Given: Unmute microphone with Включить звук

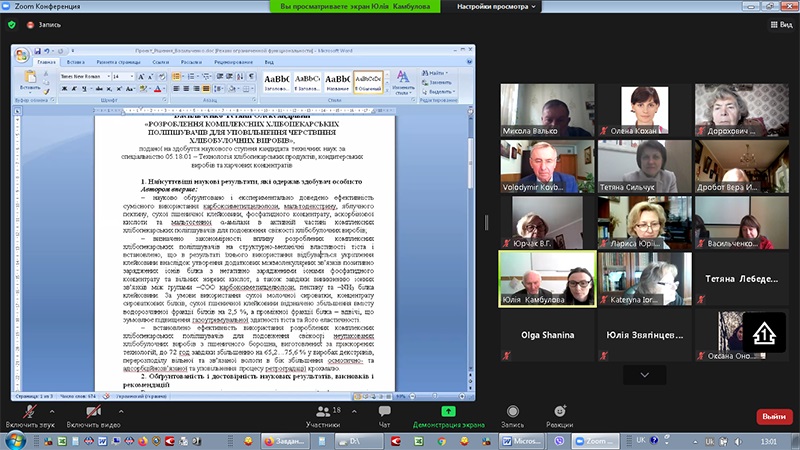Looking at the screenshot, I should point(30,417).
